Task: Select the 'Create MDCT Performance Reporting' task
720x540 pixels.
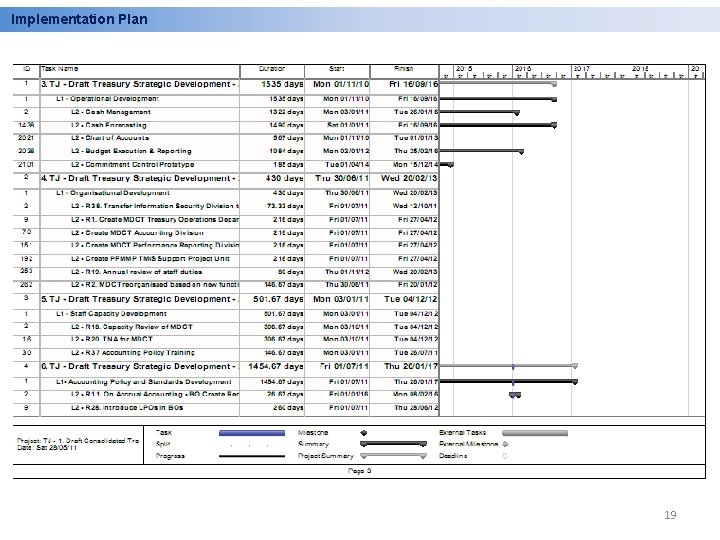Action: tap(155, 245)
